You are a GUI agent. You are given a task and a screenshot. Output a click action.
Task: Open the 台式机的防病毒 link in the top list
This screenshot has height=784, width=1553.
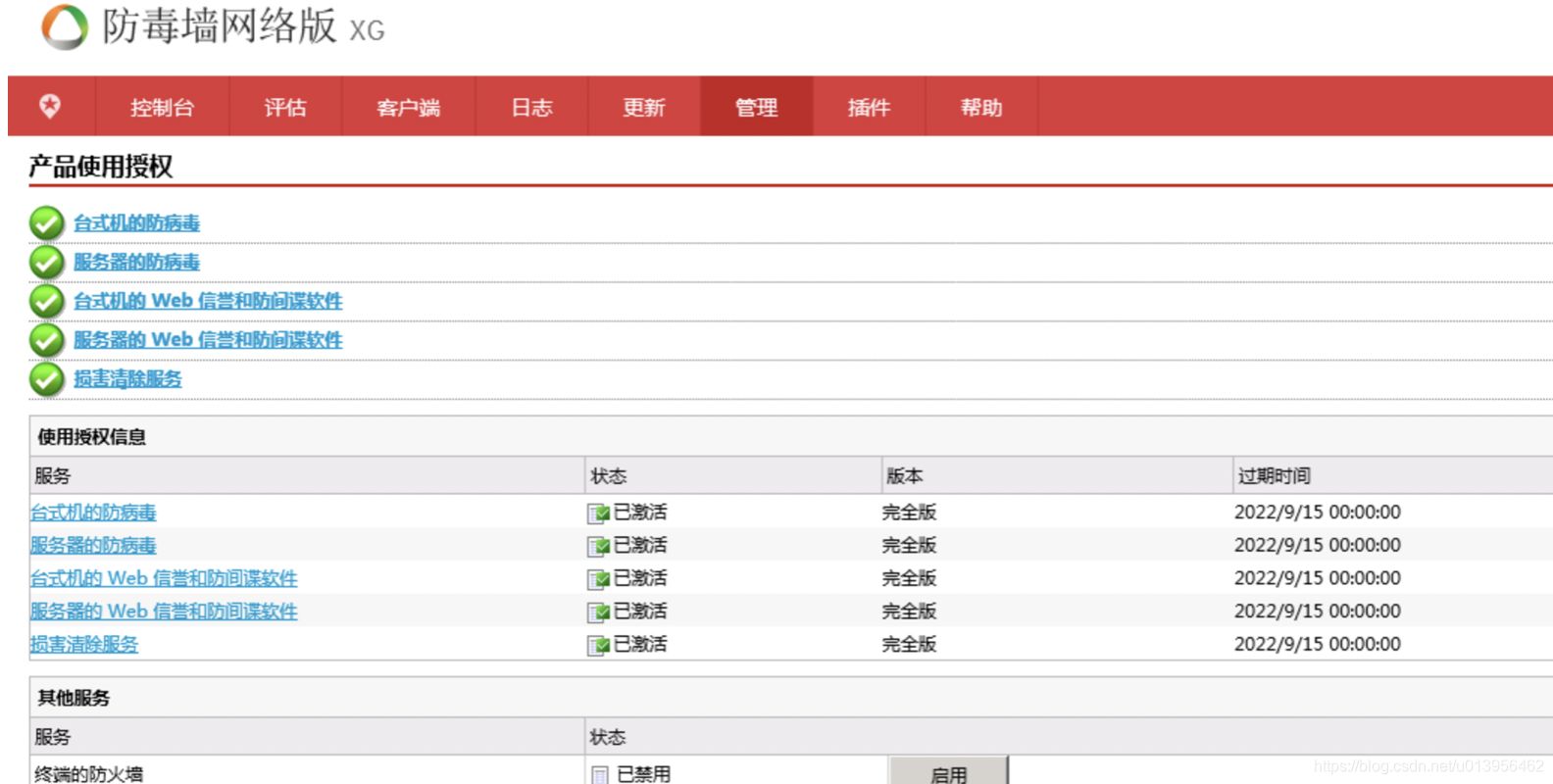136,223
